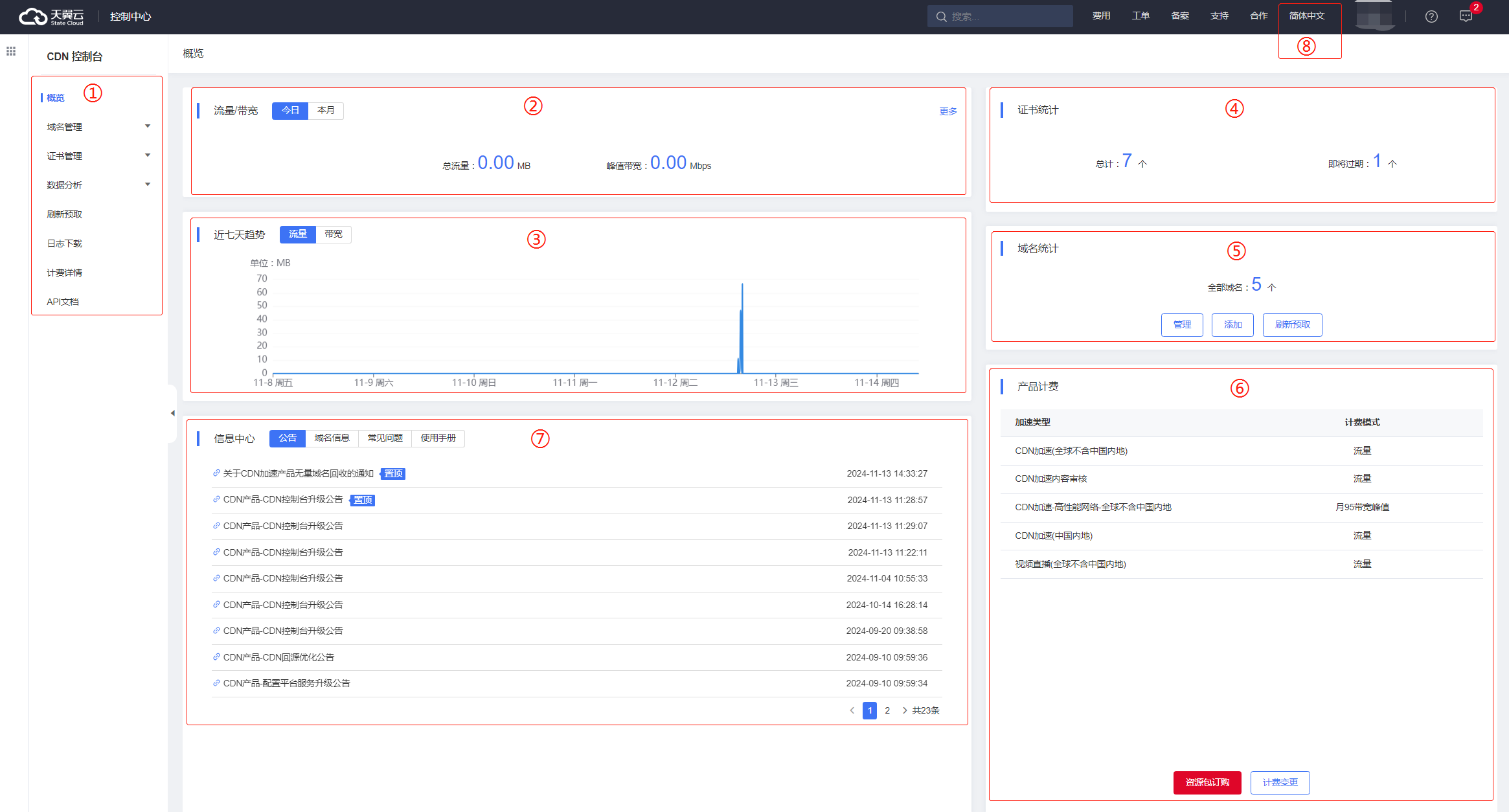Go to announcements page 2
The width and height of the screenshot is (1509, 812).
(887, 710)
